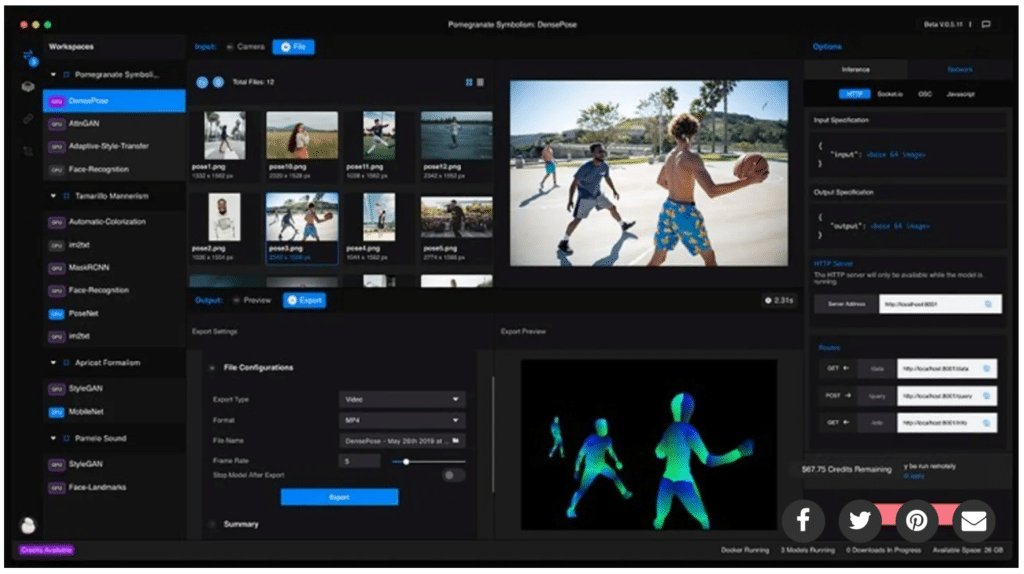Select the pose10.png thumbnail
1024x574 pixels.
(x=301, y=136)
